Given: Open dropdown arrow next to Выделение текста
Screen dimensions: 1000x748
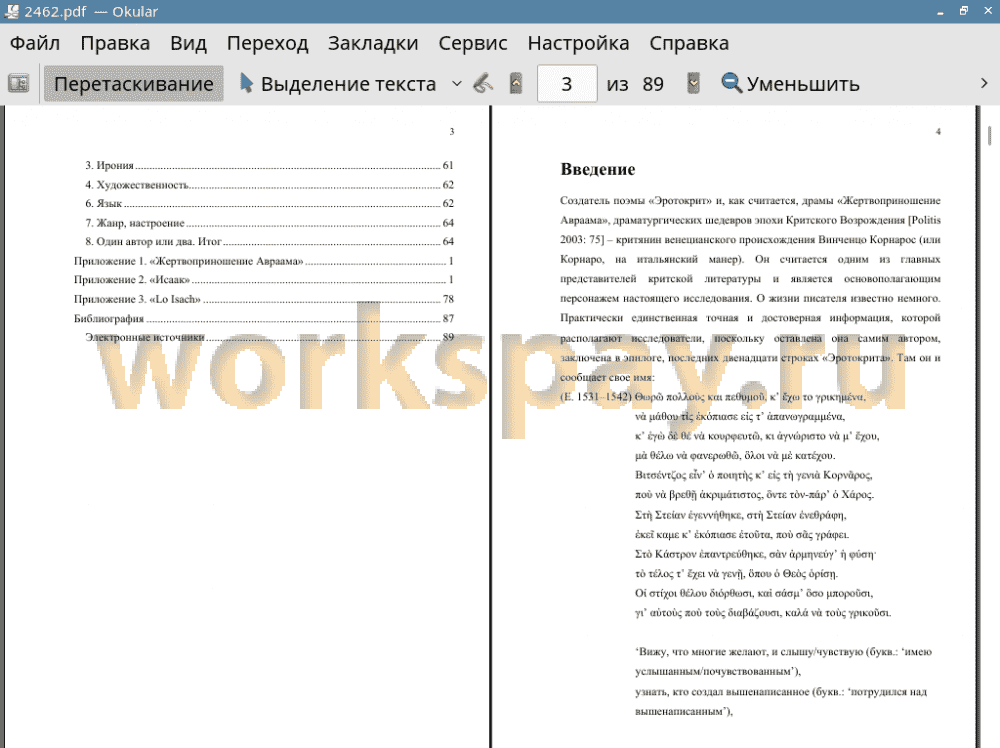Looking at the screenshot, I should pyautogui.click(x=457, y=84).
